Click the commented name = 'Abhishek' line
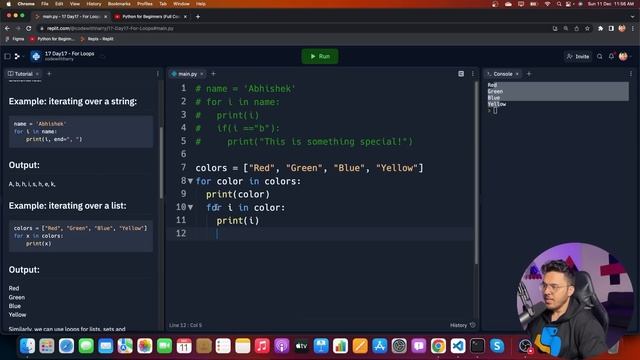This screenshot has width=640, height=360. (245, 89)
